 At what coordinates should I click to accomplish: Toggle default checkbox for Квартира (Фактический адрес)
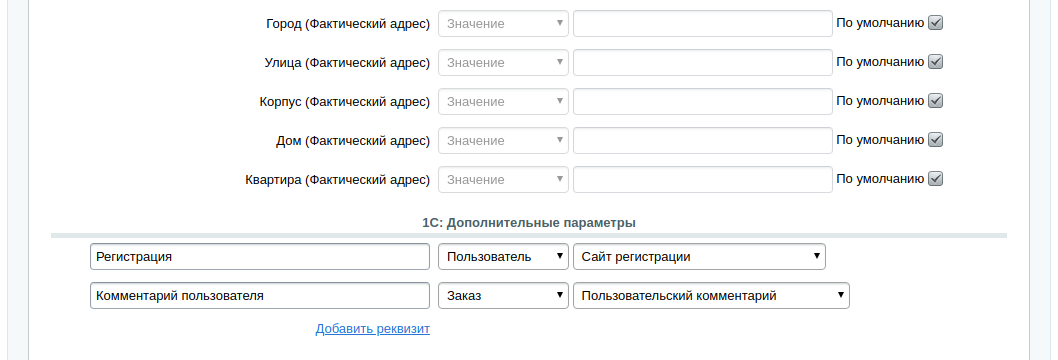pos(935,179)
